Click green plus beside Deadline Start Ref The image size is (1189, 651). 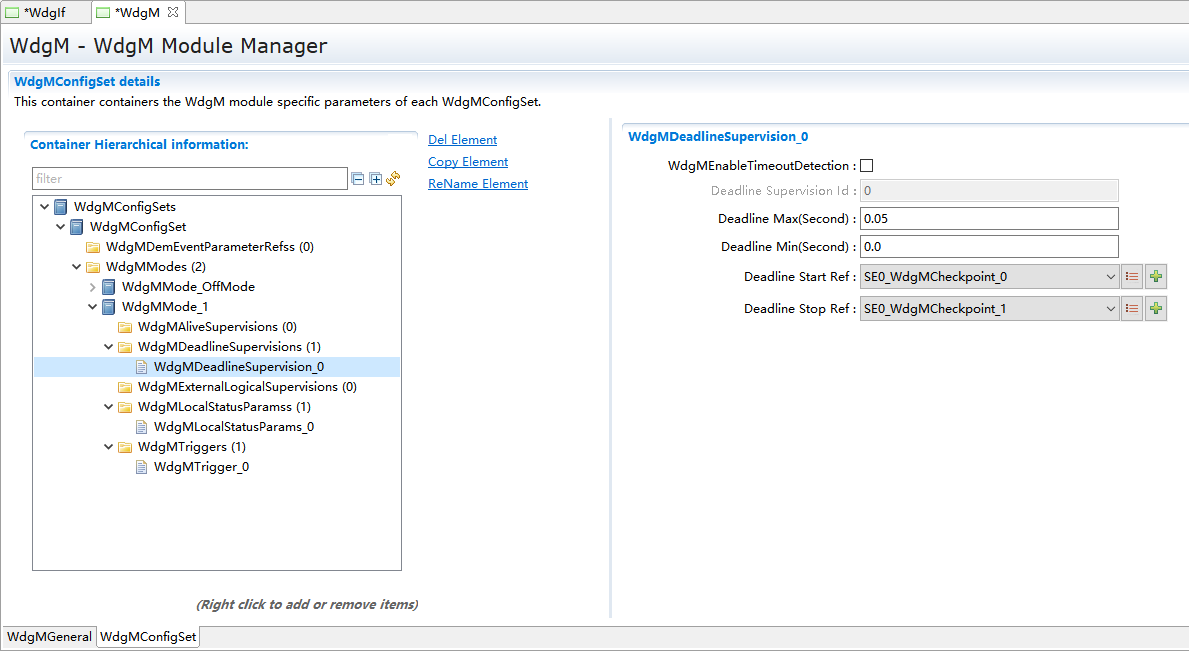(x=1156, y=277)
